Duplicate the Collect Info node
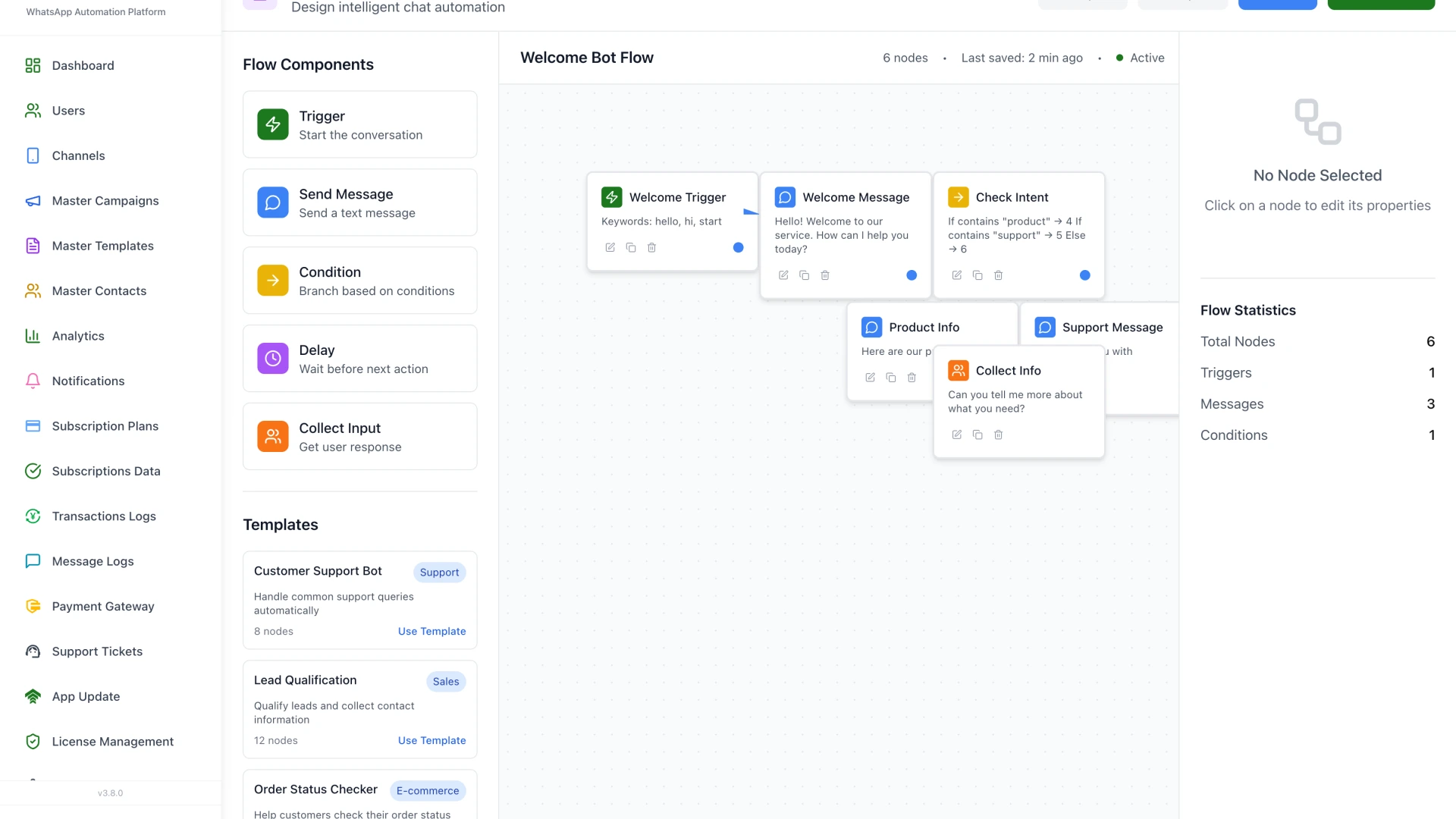Viewport: 1456px width, 819px height. 977,435
